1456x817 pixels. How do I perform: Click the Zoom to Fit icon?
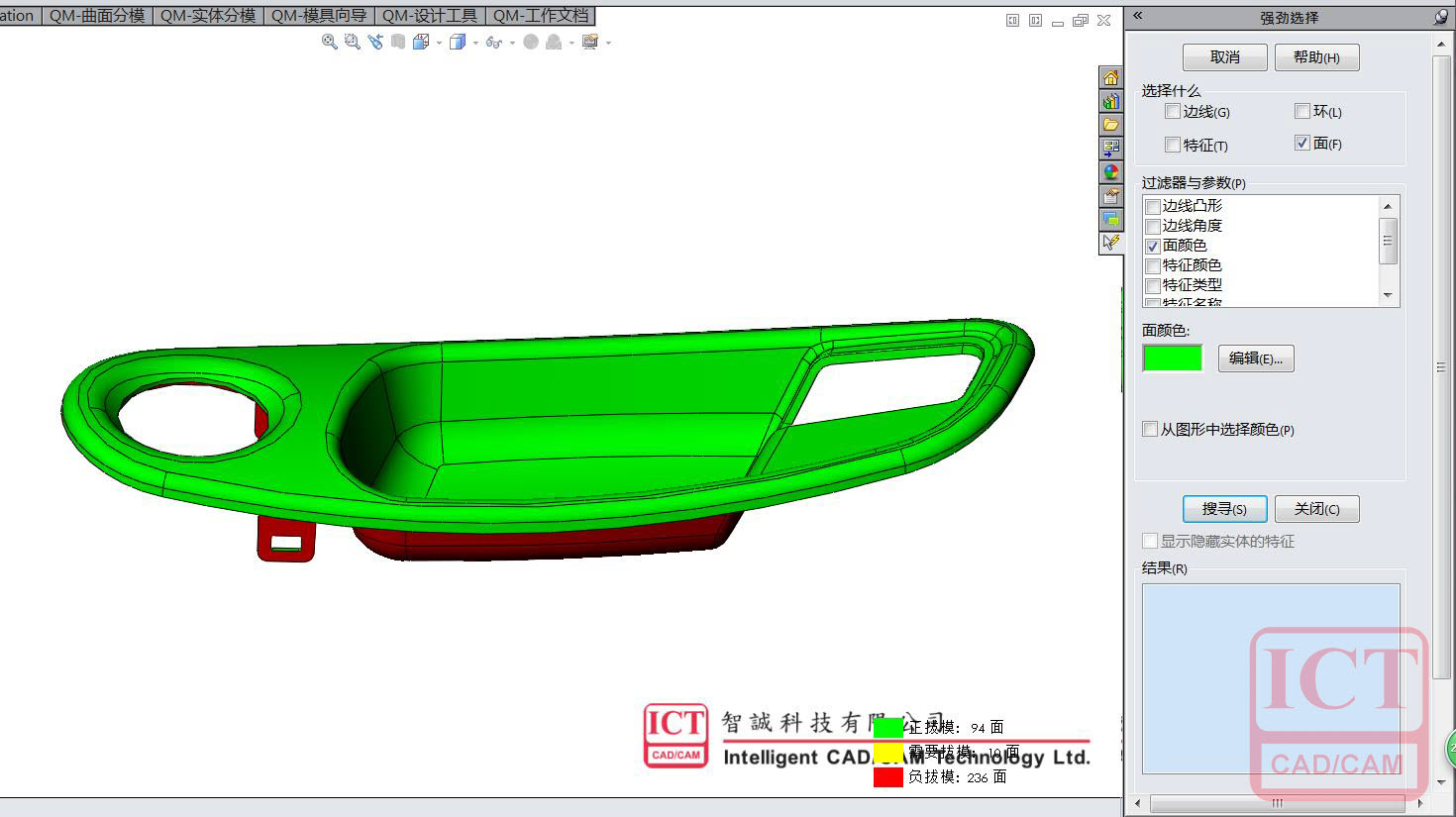point(329,42)
